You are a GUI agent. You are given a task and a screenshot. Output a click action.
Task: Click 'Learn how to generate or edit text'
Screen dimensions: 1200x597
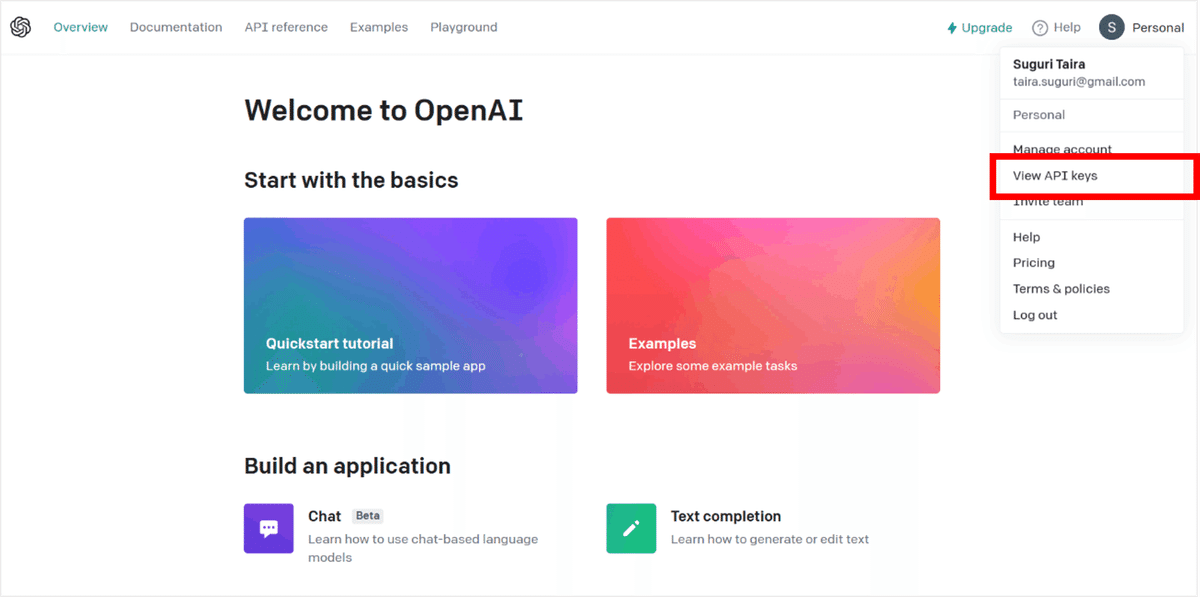pyautogui.click(x=770, y=540)
